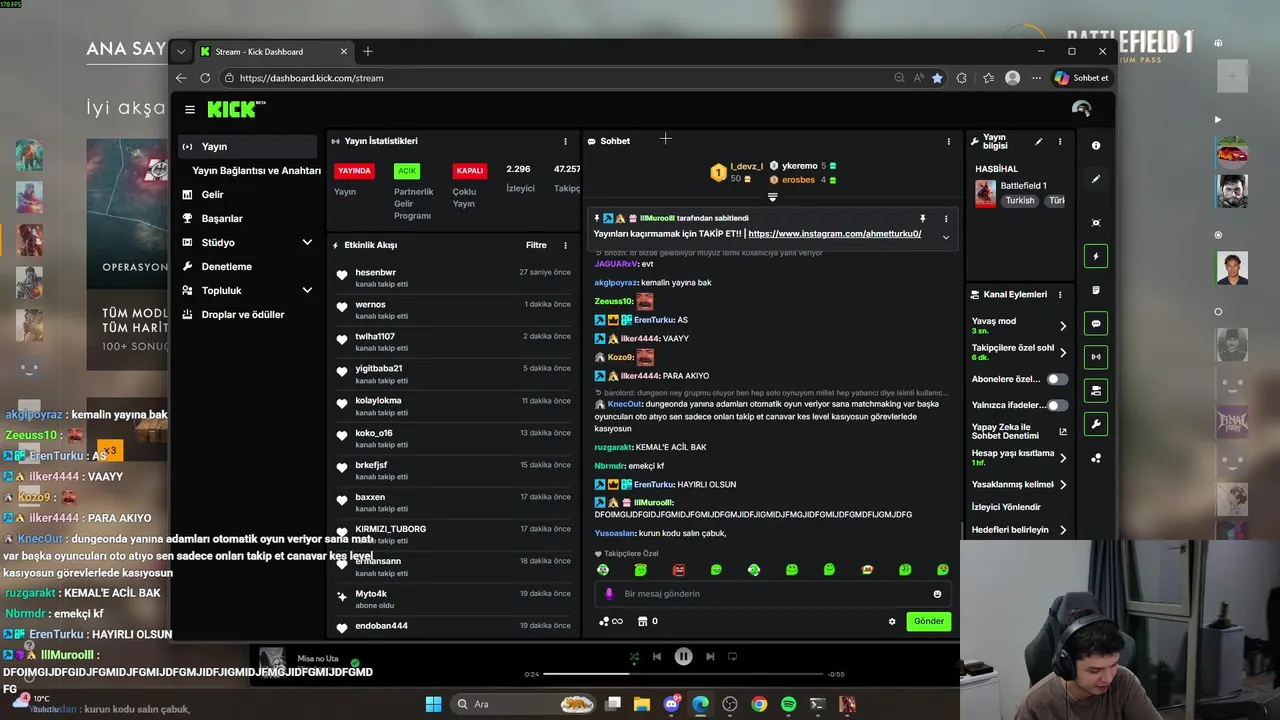Viewport: 1280px width, 720px height.
Task: Open Etkinlik Akışı three-dot menu
Action: click(x=565, y=245)
